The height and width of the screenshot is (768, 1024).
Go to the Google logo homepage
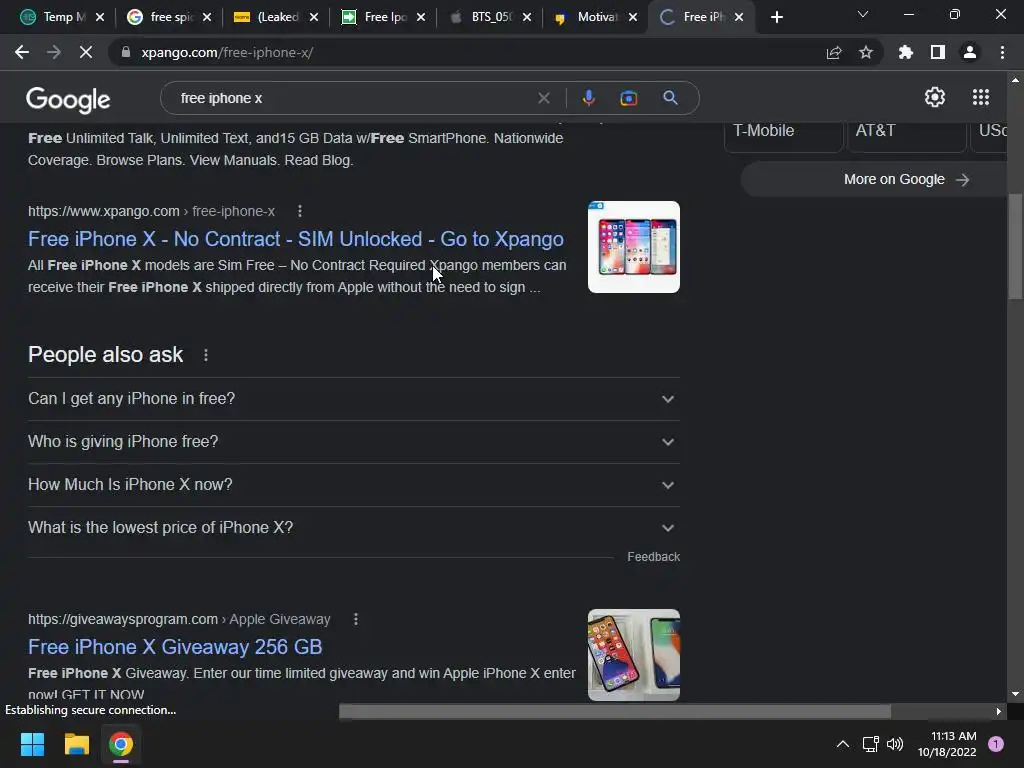coord(68,100)
